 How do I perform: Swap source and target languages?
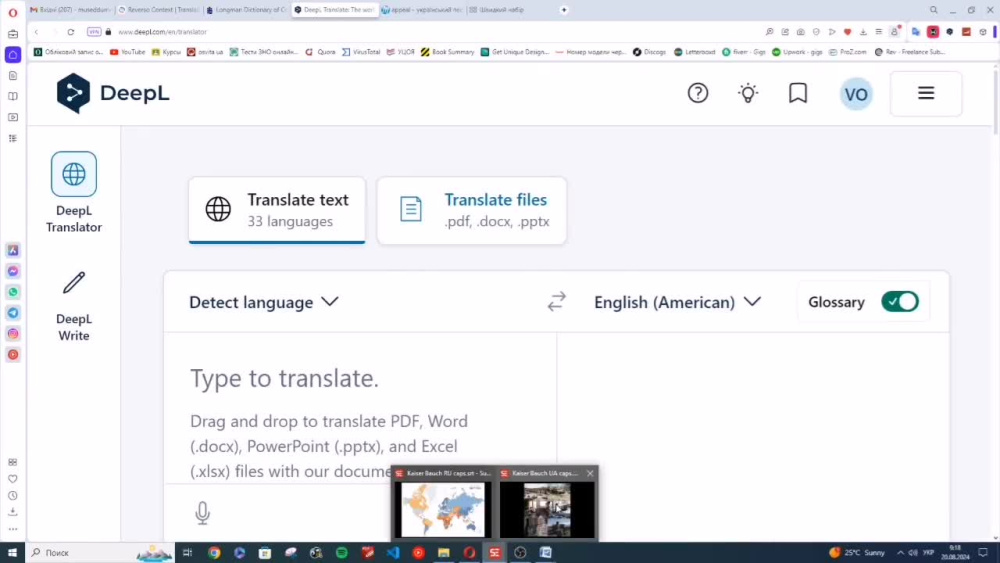click(557, 302)
